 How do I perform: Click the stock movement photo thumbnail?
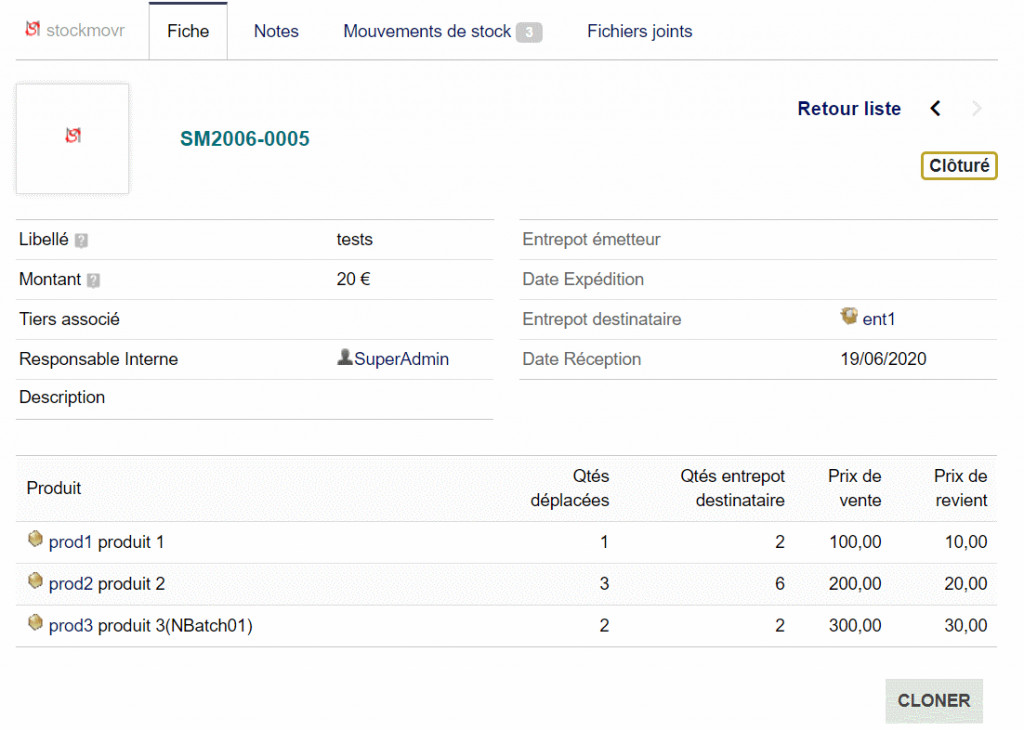pos(72,138)
